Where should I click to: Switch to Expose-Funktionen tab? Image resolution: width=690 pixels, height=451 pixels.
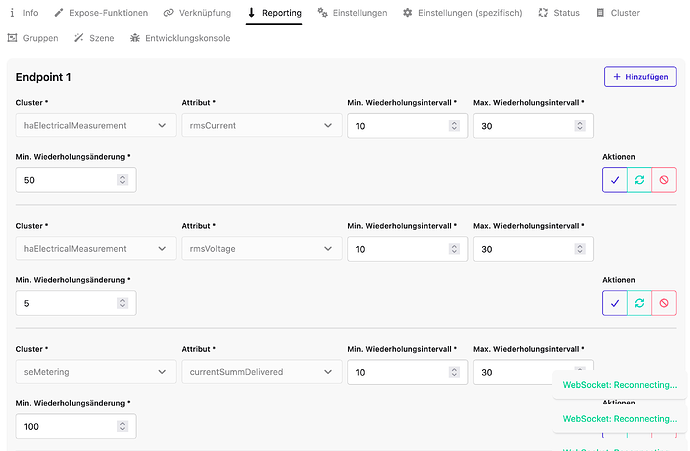point(101,13)
